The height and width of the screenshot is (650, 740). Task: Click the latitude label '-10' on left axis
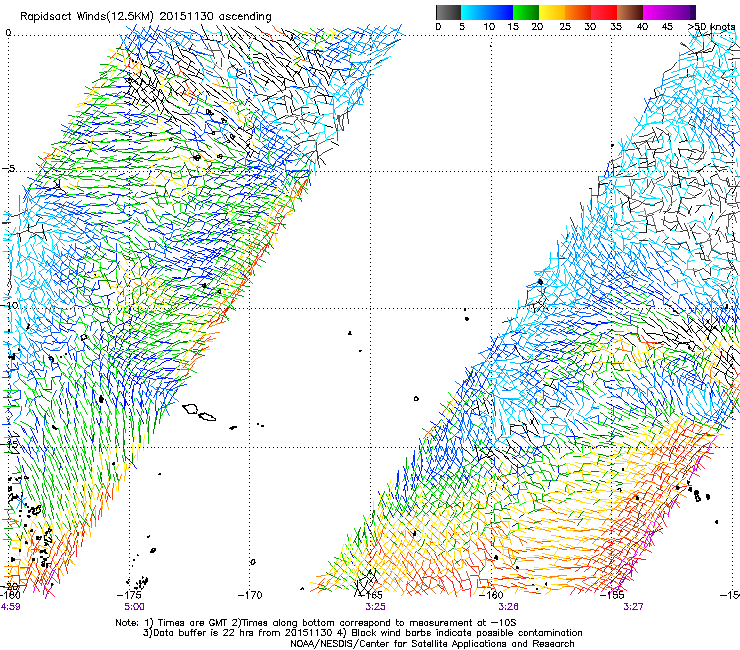click(x=9, y=305)
